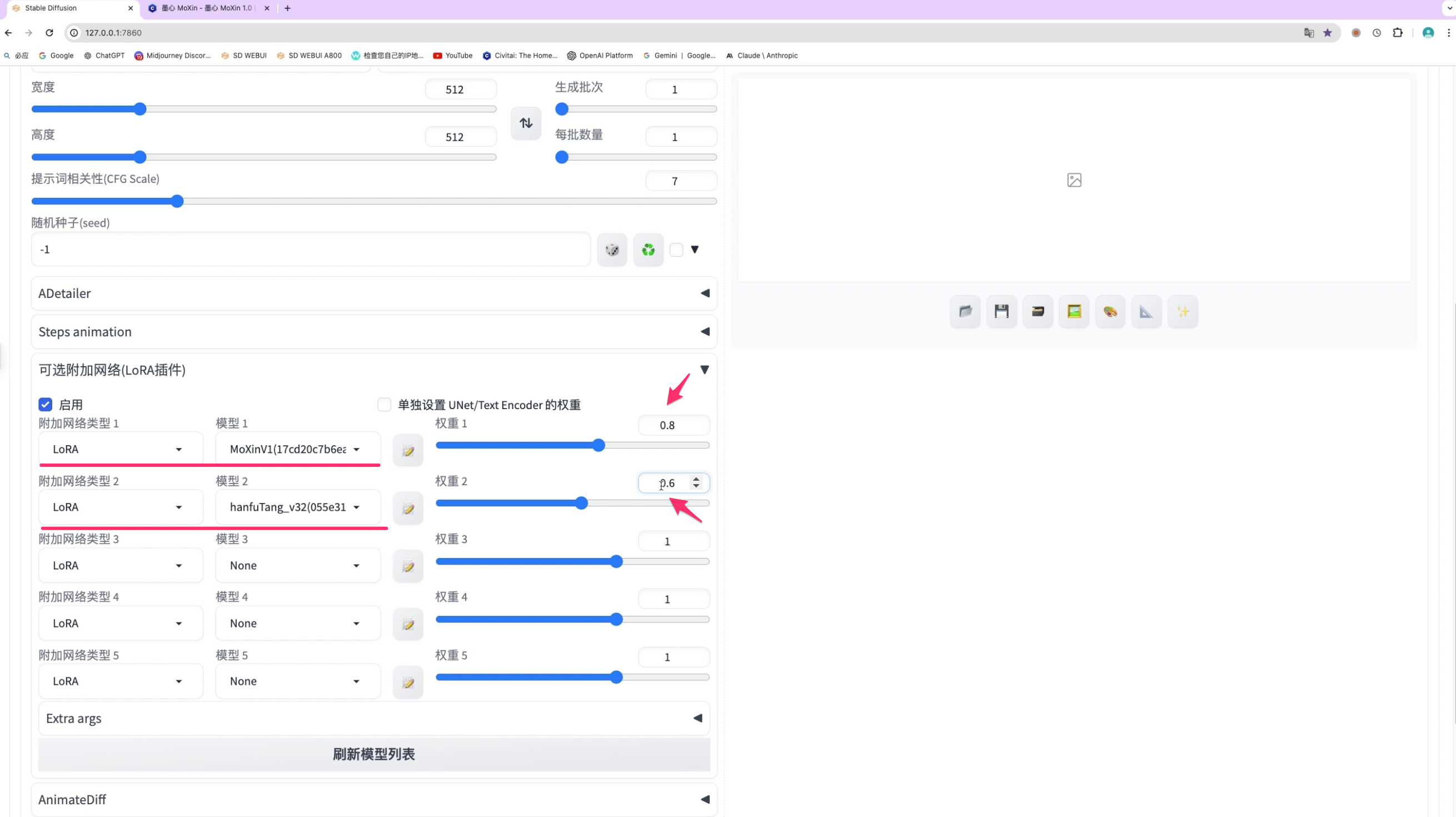
Task: Expand the ADetailer section
Action: 374,293
